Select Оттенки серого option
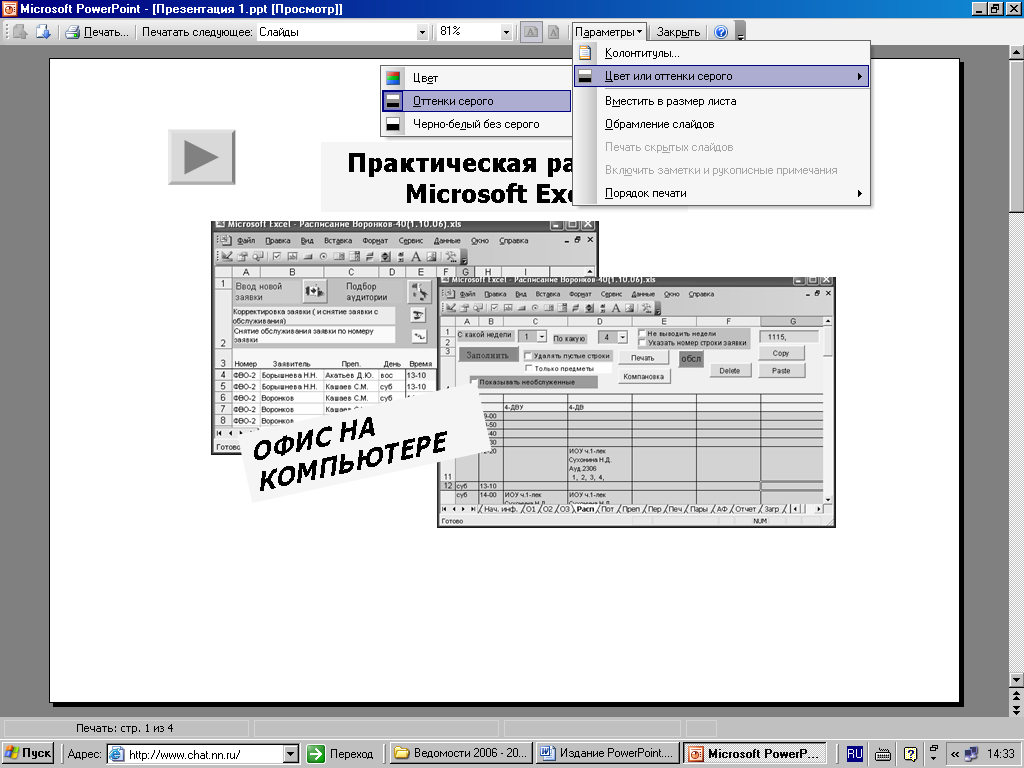Viewport: 1024px width, 768px height. click(476, 101)
